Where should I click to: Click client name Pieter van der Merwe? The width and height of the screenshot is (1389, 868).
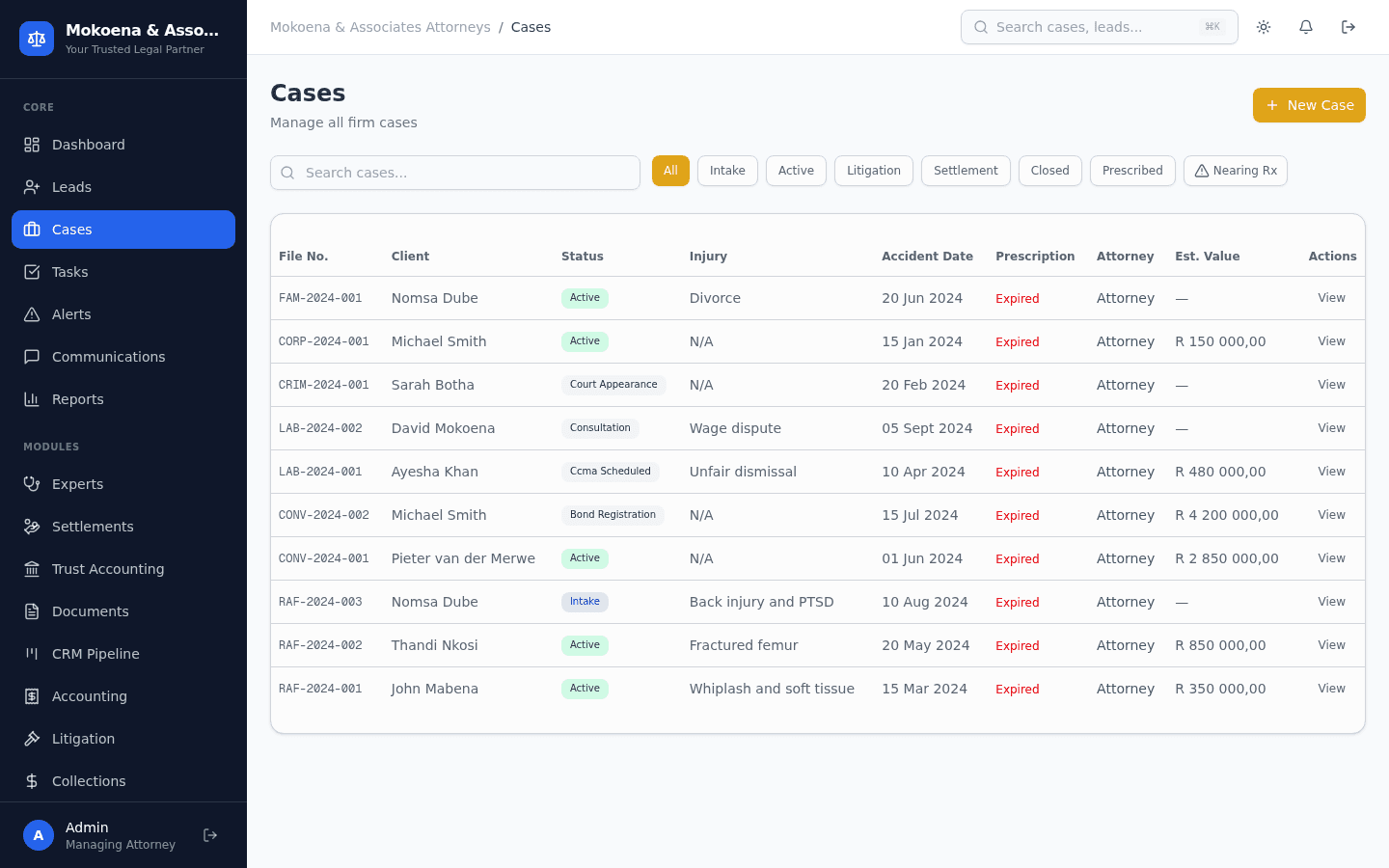click(x=463, y=558)
